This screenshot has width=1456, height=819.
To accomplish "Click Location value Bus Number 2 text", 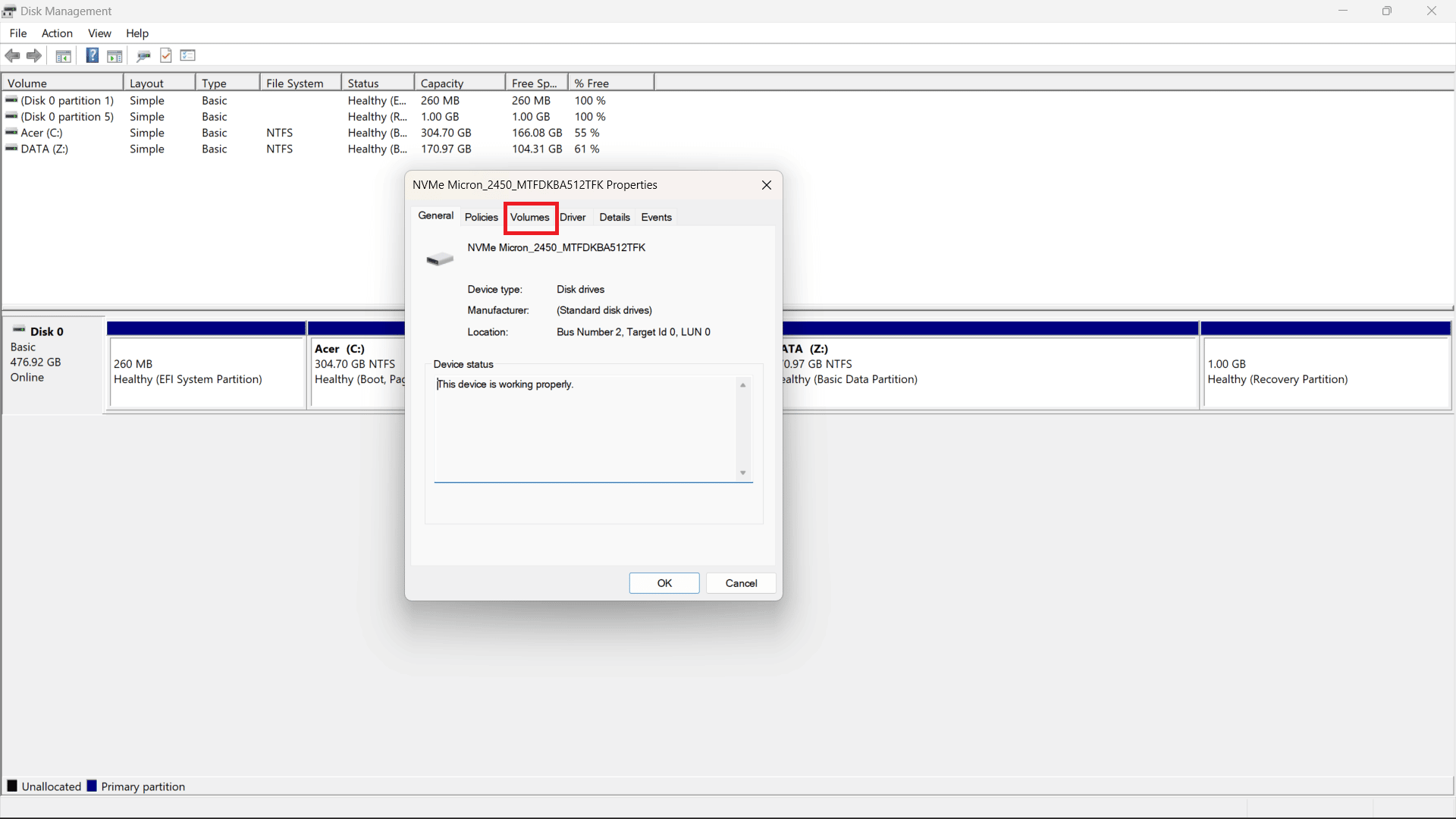I will [633, 332].
